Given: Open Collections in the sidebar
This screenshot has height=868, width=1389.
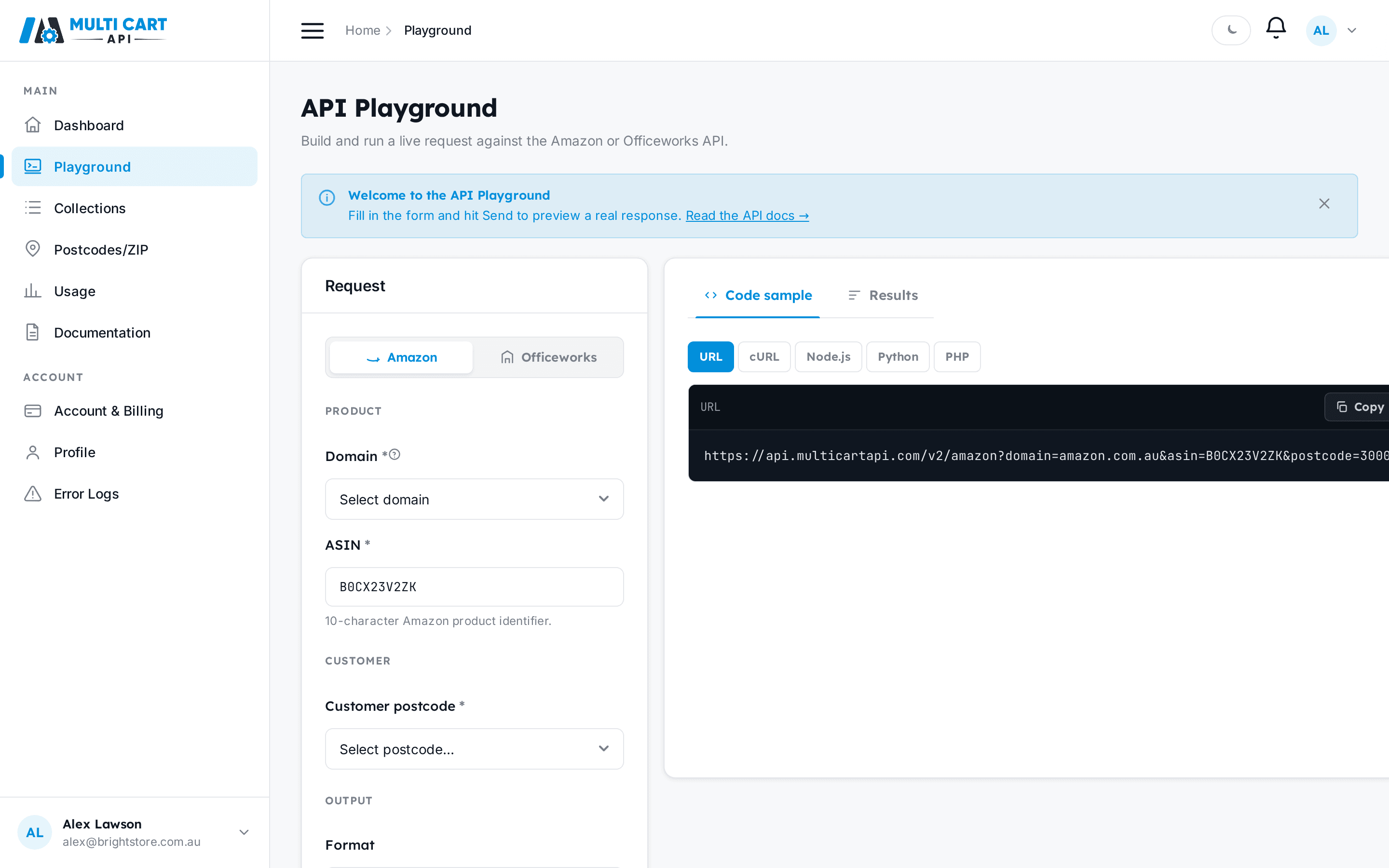Looking at the screenshot, I should [134, 208].
